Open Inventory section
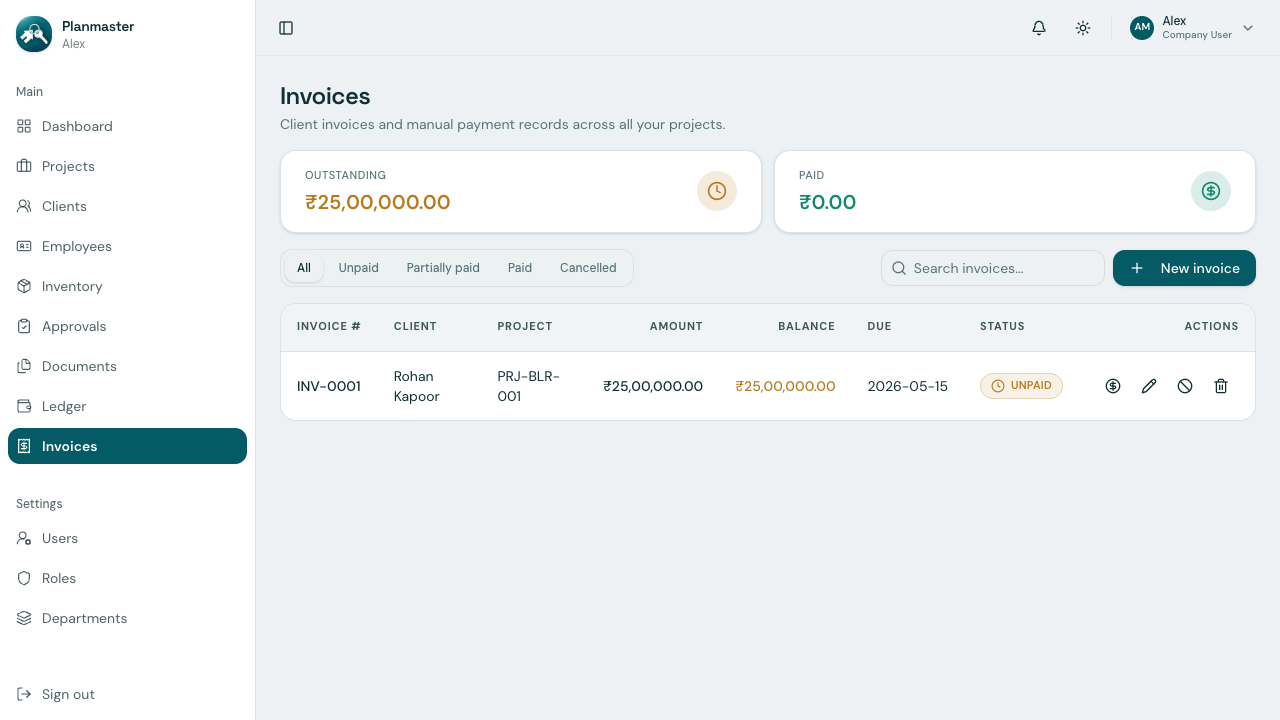 click(127, 286)
